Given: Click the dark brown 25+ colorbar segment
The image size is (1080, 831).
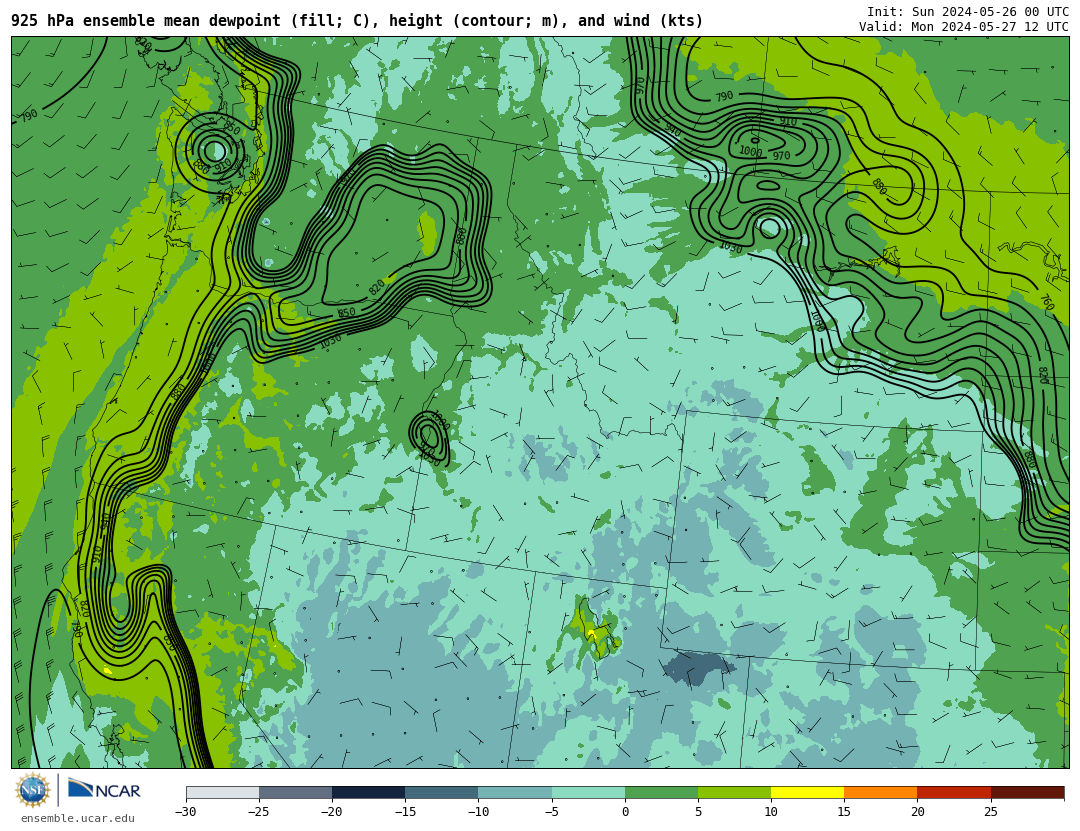Looking at the screenshot, I should [1027, 792].
